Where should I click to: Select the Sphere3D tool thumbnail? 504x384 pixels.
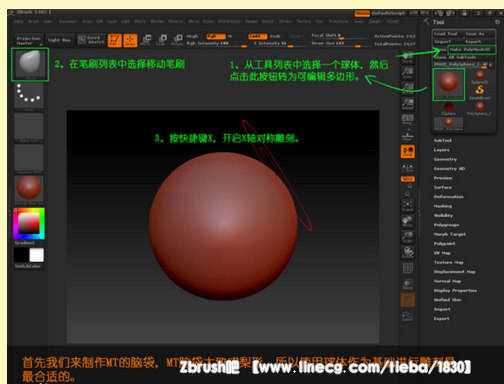click(480, 77)
